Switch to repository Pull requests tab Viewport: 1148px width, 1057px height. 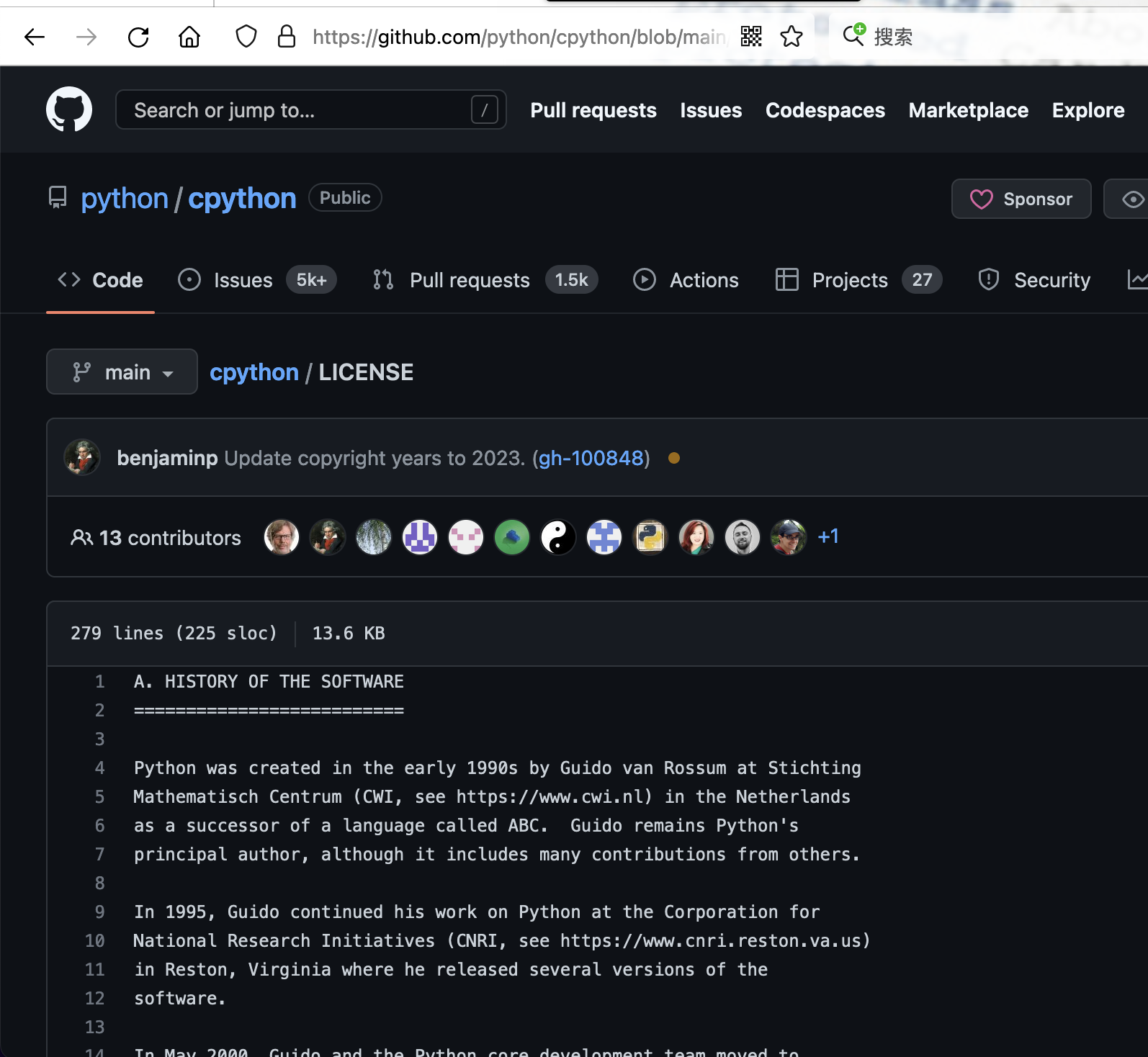485,280
